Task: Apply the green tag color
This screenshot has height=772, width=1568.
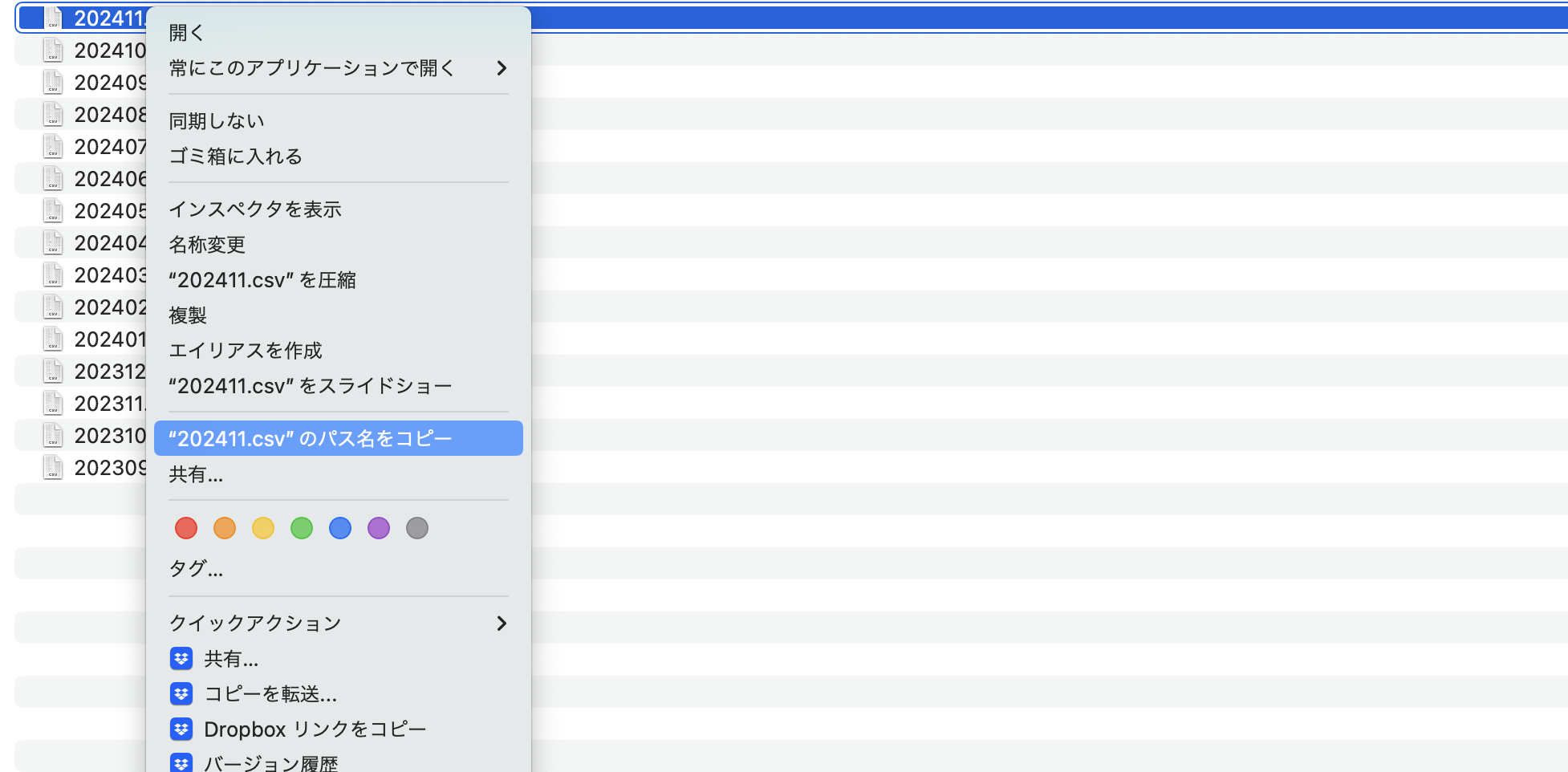Action: [302, 528]
